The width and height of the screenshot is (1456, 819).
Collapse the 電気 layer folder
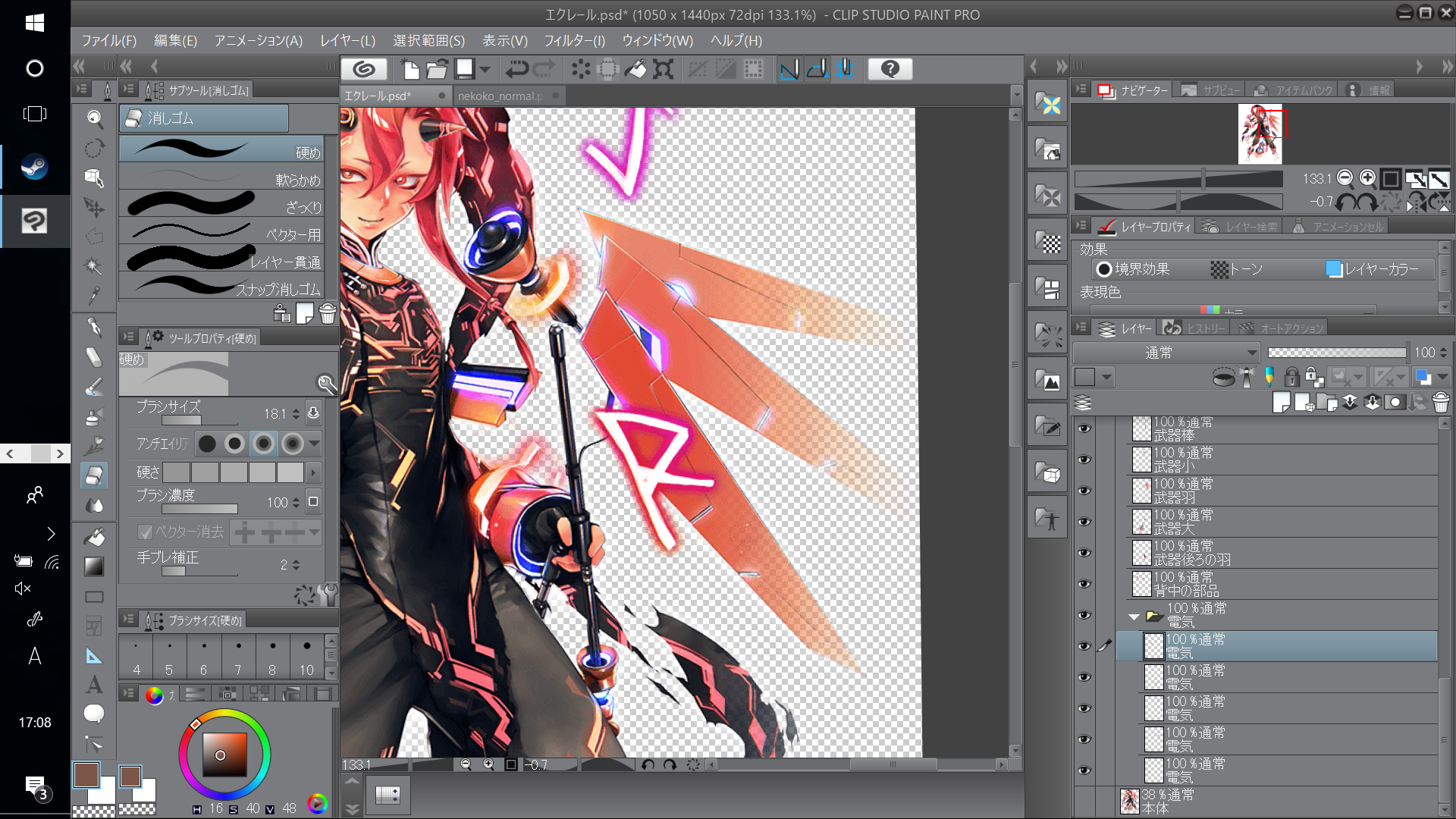pos(1134,617)
